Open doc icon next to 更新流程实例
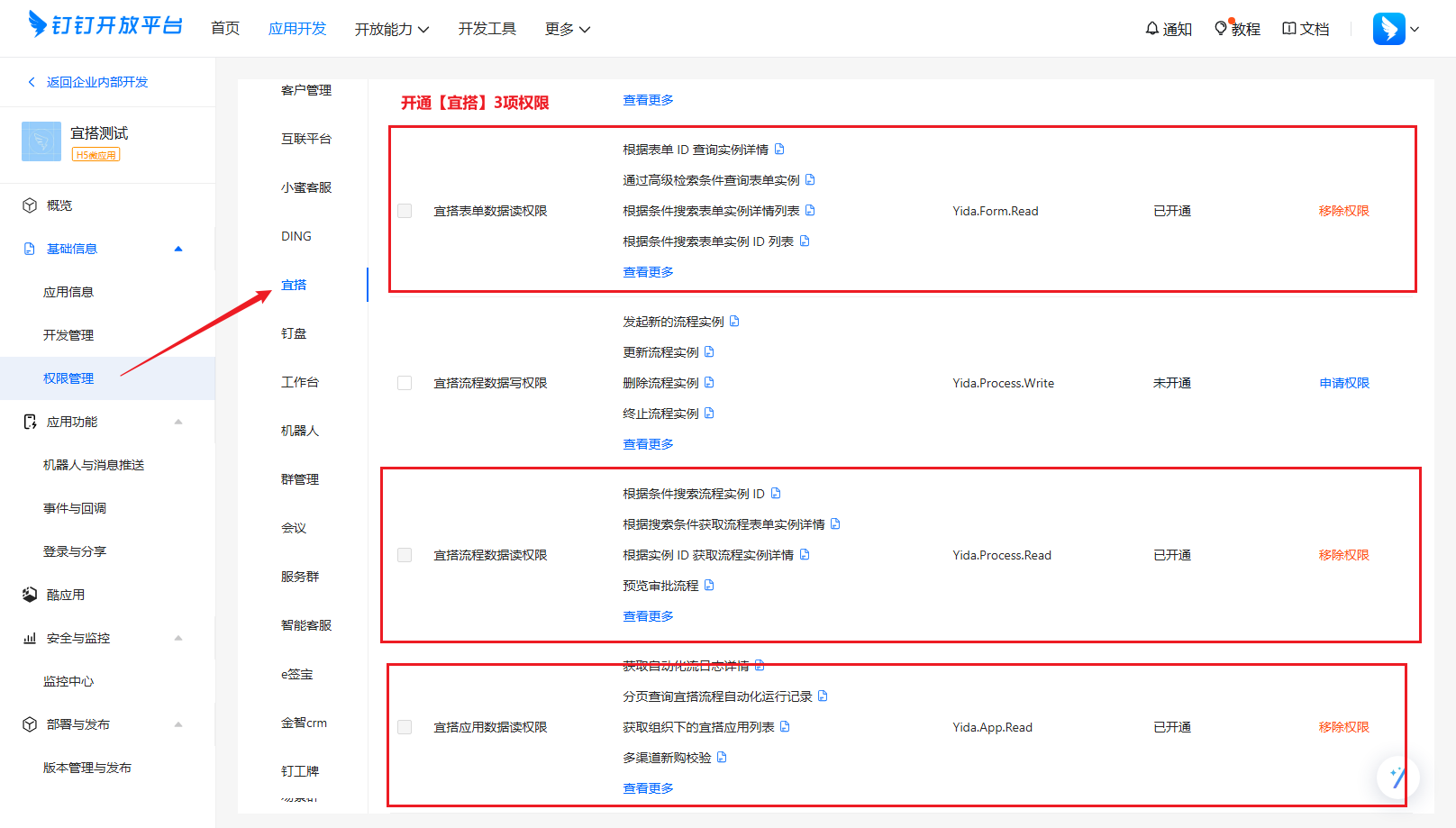The height and width of the screenshot is (828, 1456). [x=709, y=352]
